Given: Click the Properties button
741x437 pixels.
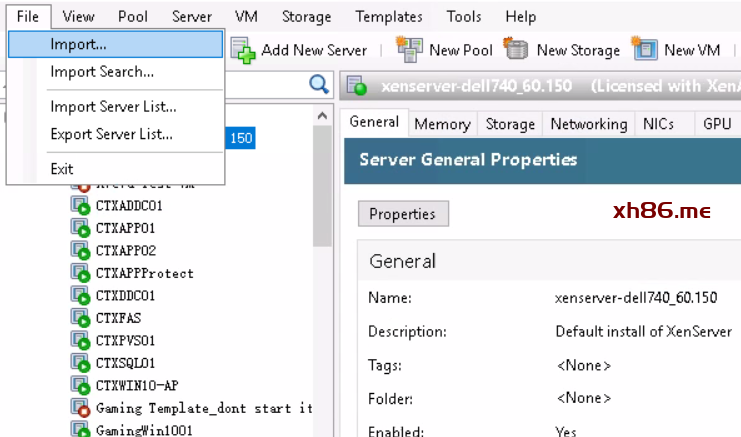Looking at the screenshot, I should click(x=403, y=214).
